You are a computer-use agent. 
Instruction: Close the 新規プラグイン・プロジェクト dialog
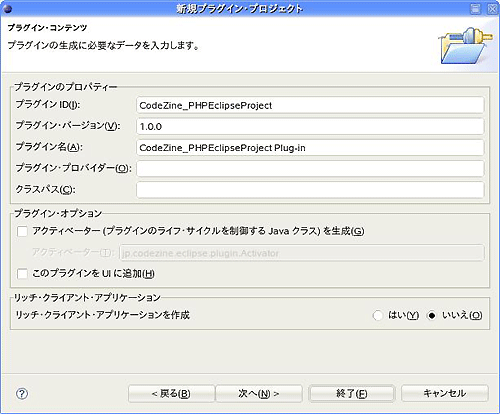click(x=492, y=9)
